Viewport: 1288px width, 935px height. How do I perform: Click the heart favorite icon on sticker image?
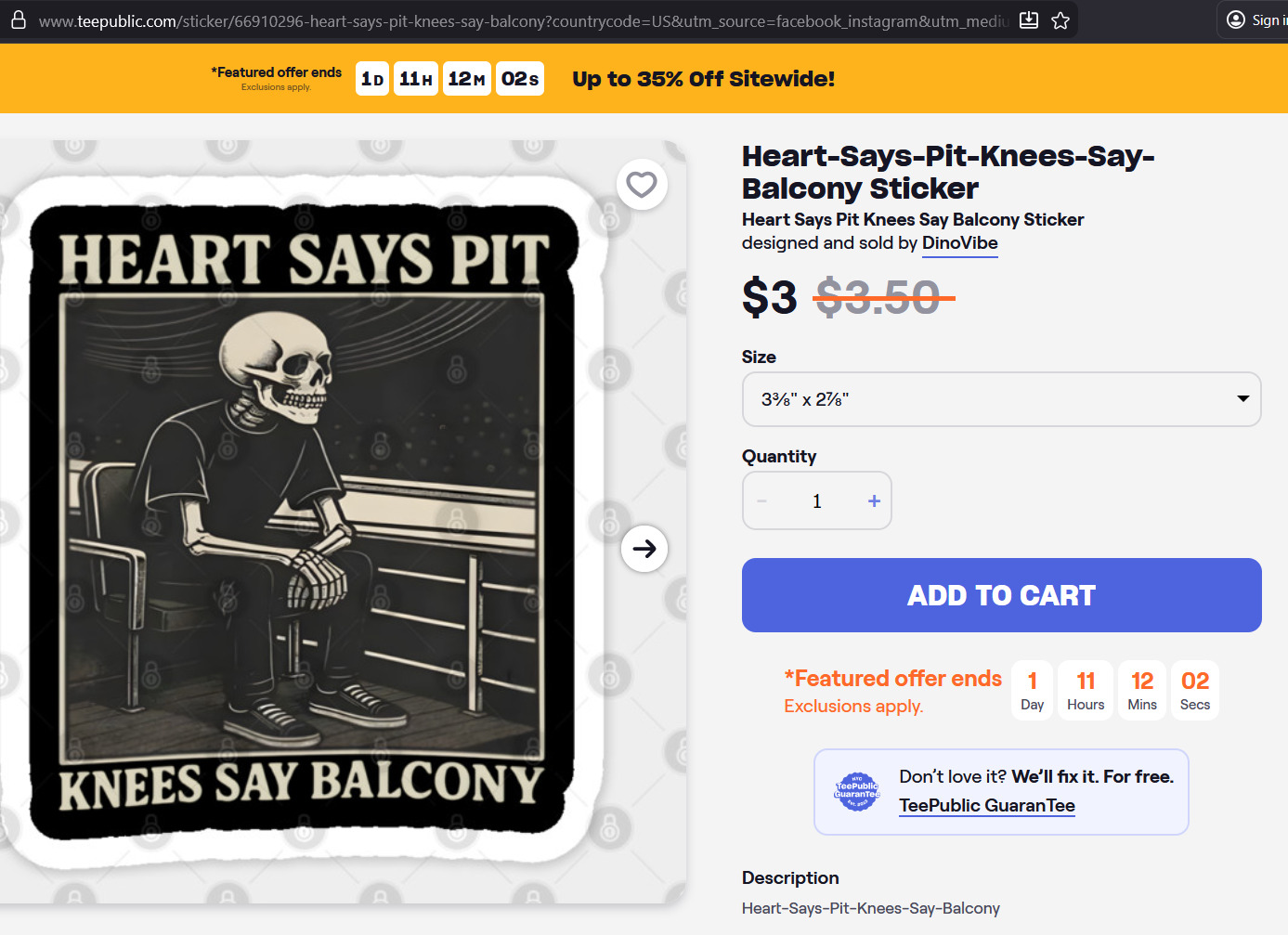click(642, 185)
